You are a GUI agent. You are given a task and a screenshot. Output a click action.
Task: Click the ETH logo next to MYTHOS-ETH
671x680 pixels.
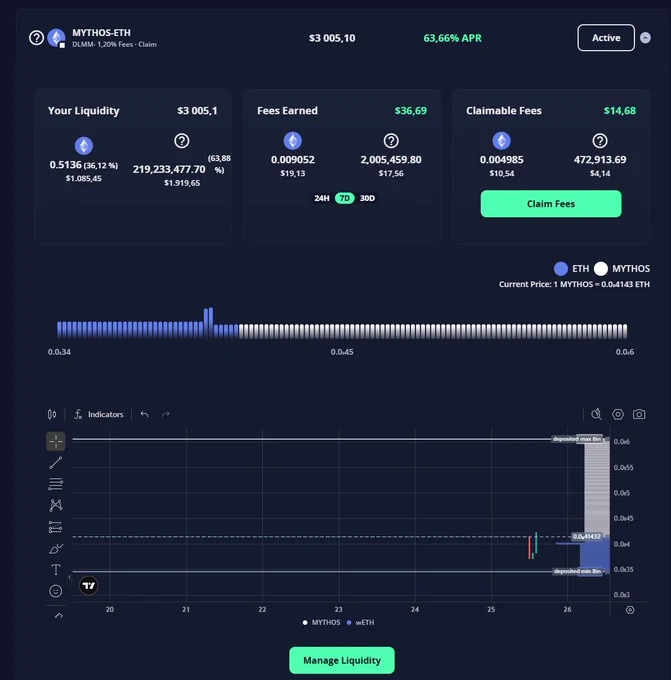(56, 38)
